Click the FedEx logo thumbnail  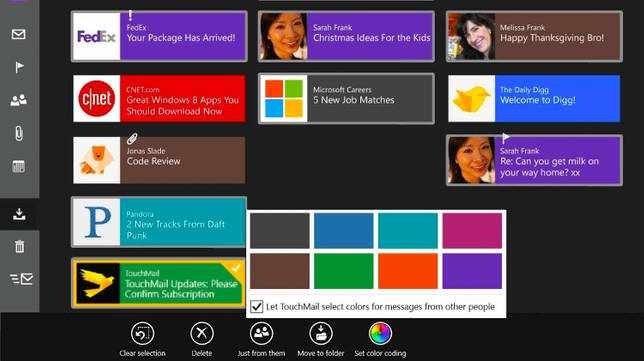(x=97, y=37)
